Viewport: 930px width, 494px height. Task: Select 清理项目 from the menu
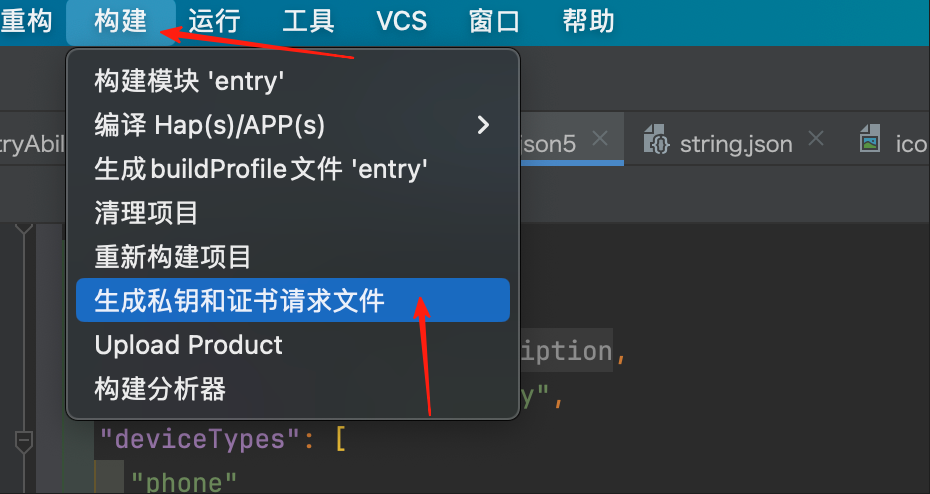tap(146, 212)
